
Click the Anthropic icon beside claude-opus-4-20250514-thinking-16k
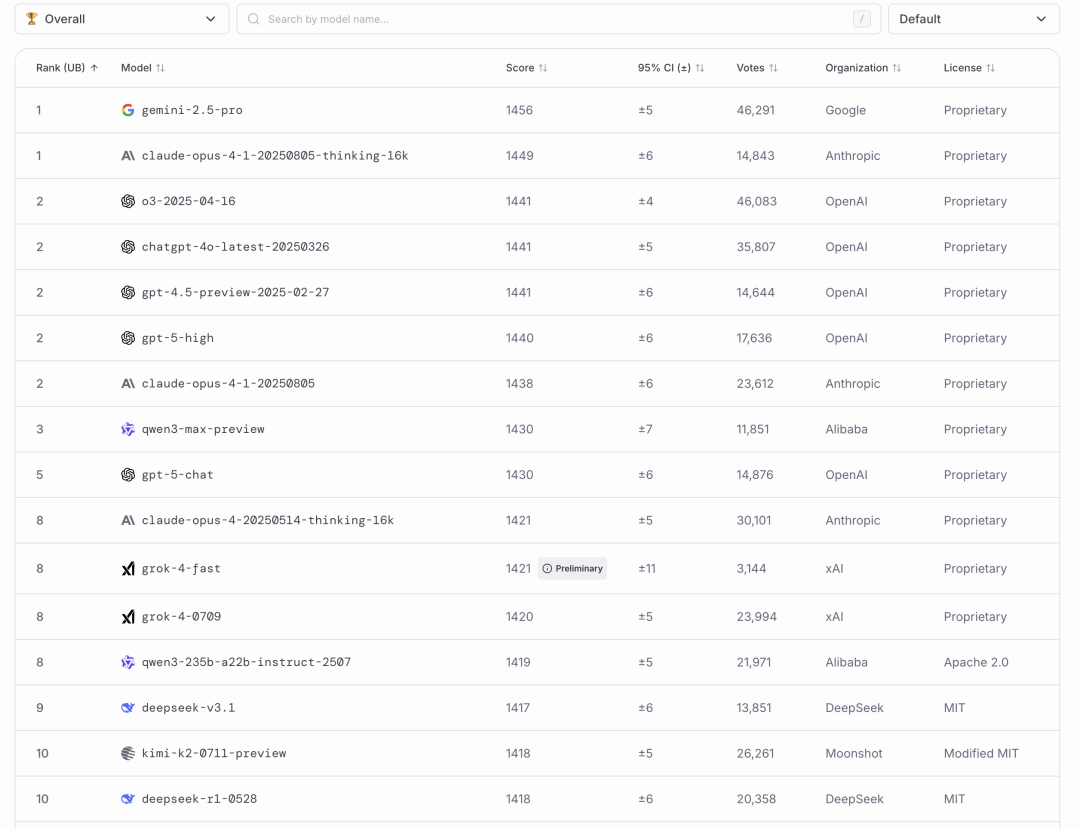coord(127,520)
